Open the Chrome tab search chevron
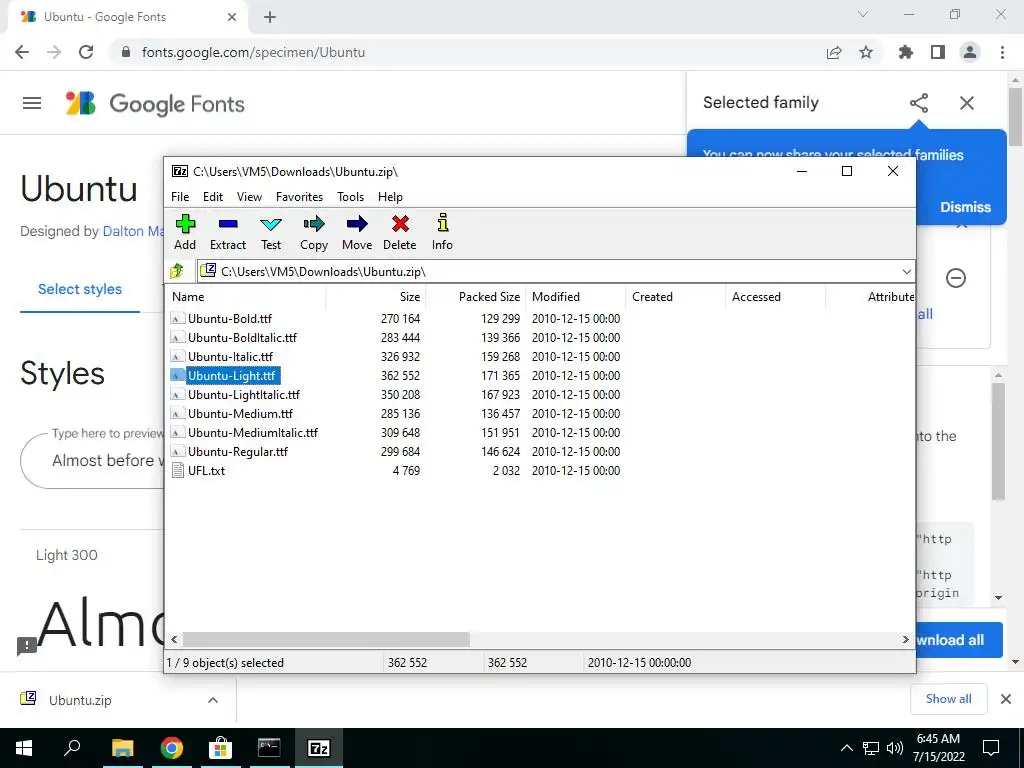The width and height of the screenshot is (1024, 768). coord(863,14)
